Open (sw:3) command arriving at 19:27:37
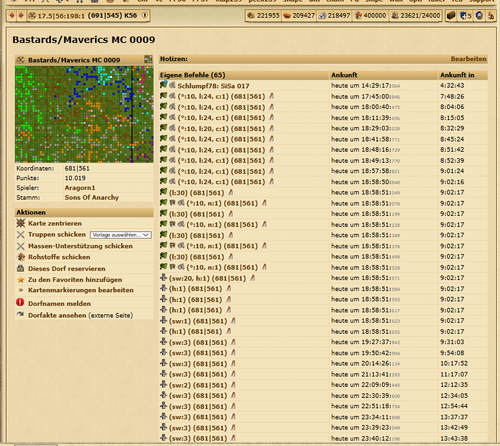The image size is (500, 446). point(198,342)
